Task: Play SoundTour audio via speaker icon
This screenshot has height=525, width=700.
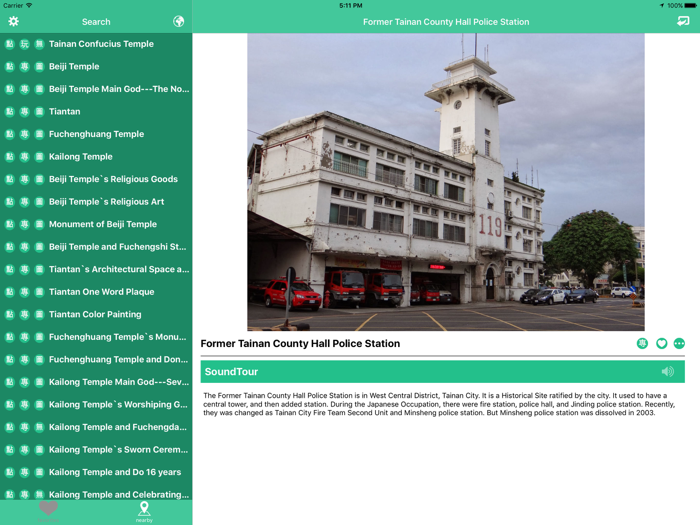Action: [667, 372]
